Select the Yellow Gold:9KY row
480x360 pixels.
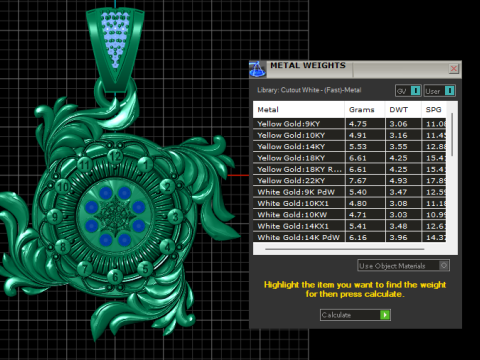tap(349, 124)
